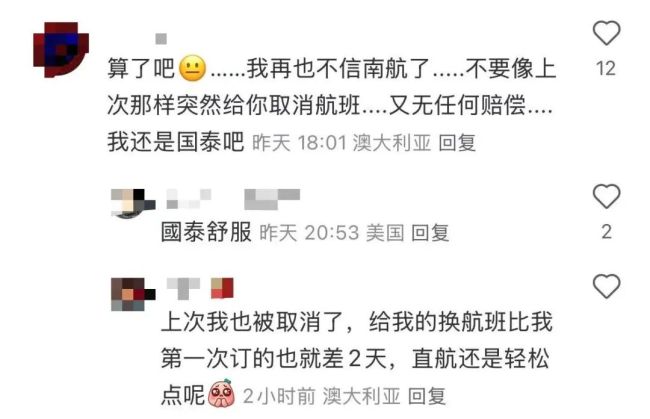Open the blurred username of third commenter
Screen dimensions: 650x419
pyautogui.click(x=183, y=288)
